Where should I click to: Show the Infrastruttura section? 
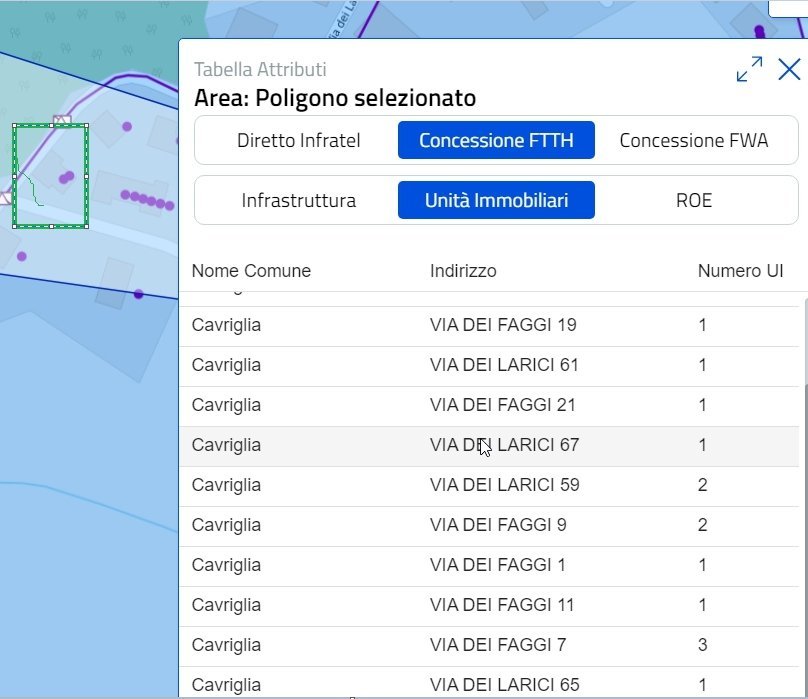tap(299, 200)
